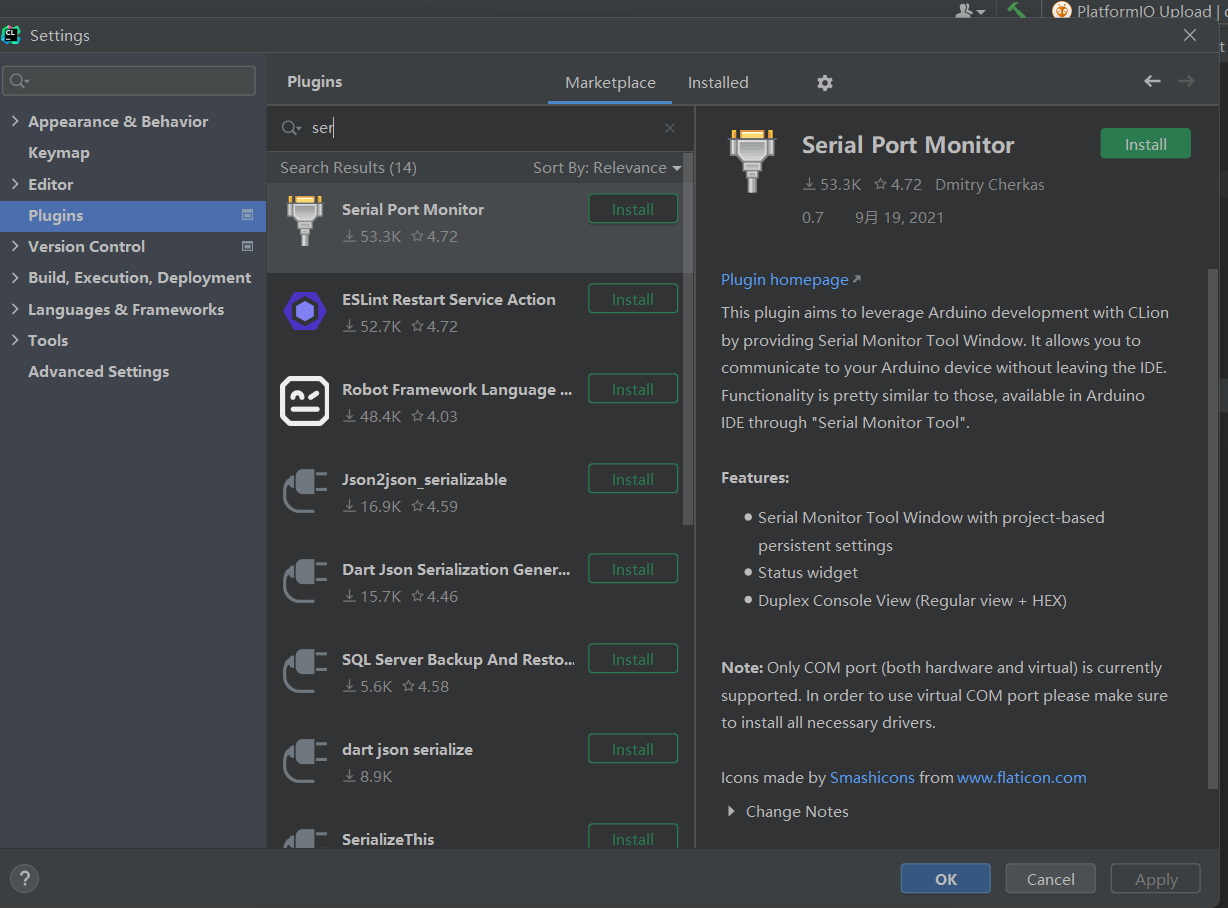Select the SerializeThis plugin entry
1228x908 pixels.
[475, 838]
